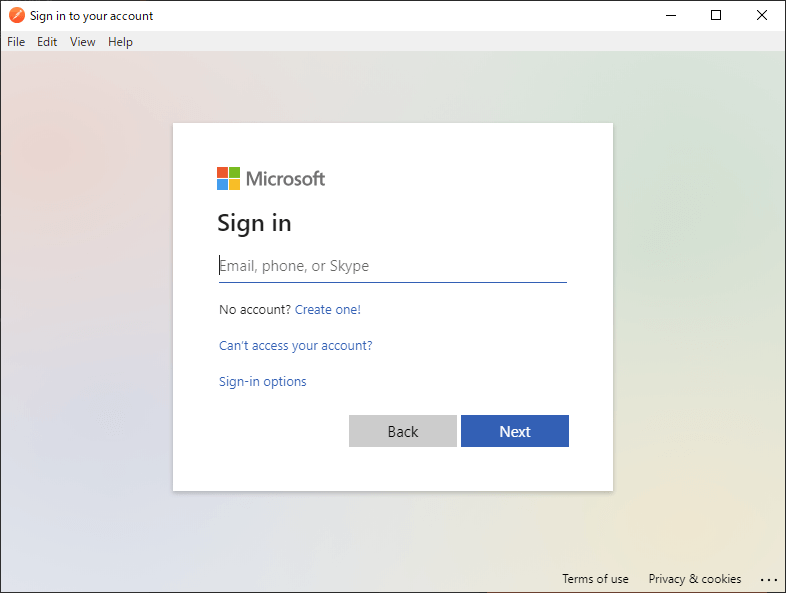786x594 pixels.
Task: Open the File menu
Action: pos(16,42)
